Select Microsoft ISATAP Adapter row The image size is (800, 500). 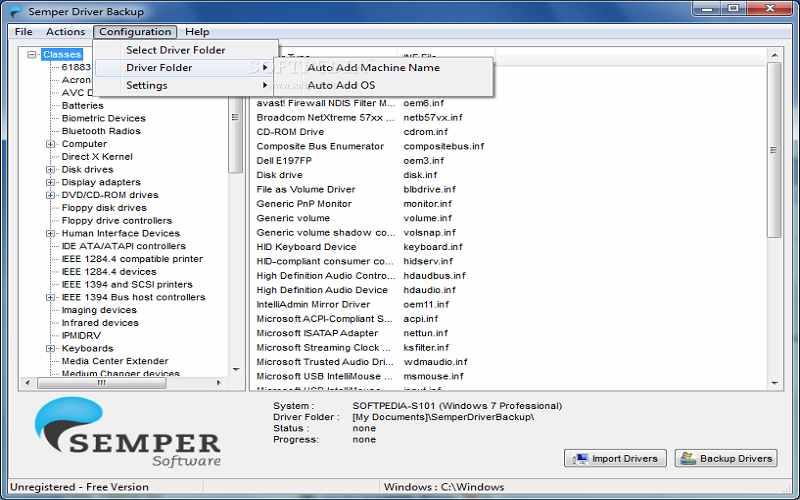(317, 333)
